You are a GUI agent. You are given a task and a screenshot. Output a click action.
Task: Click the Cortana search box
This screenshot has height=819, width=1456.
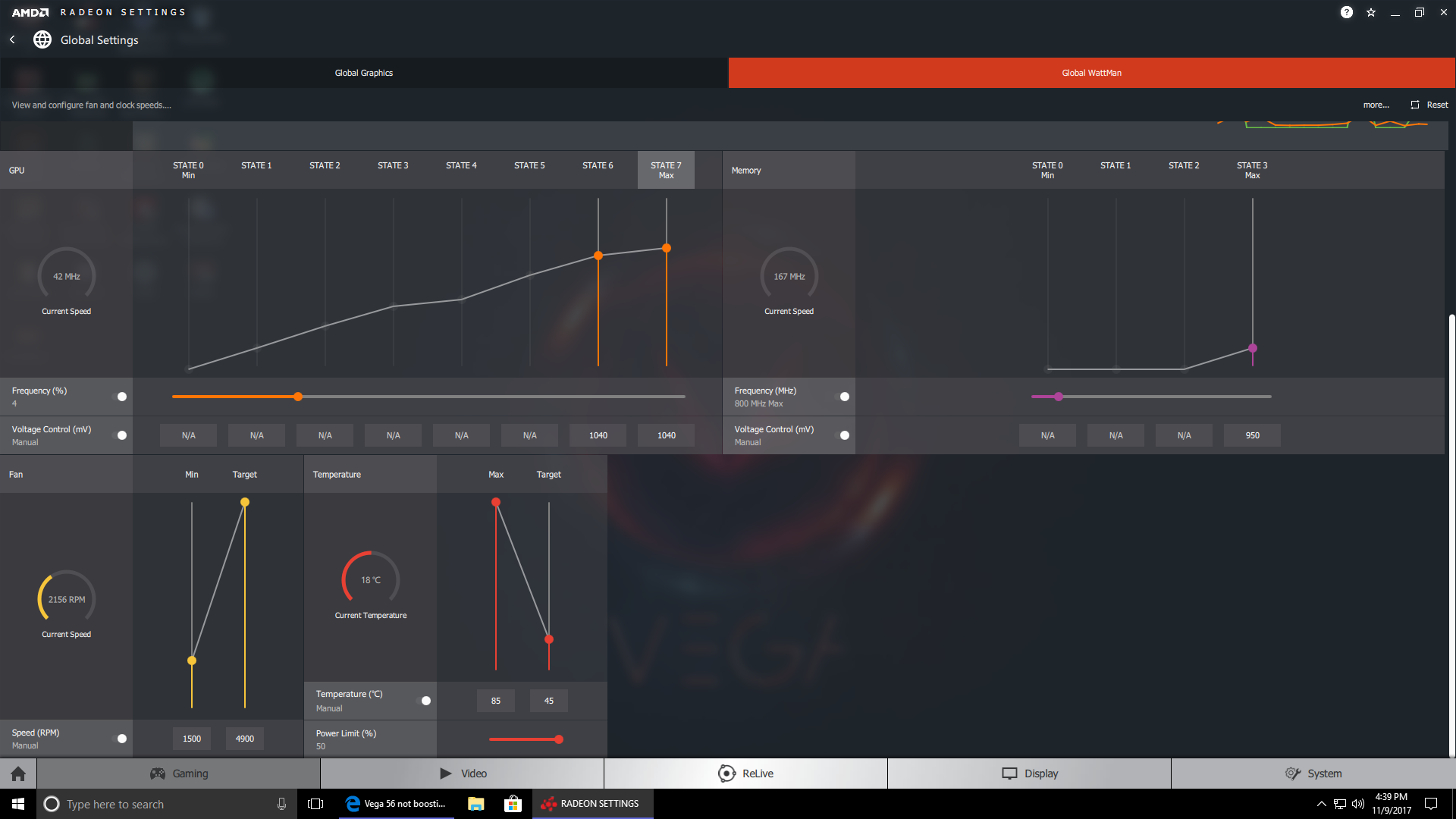click(x=167, y=804)
